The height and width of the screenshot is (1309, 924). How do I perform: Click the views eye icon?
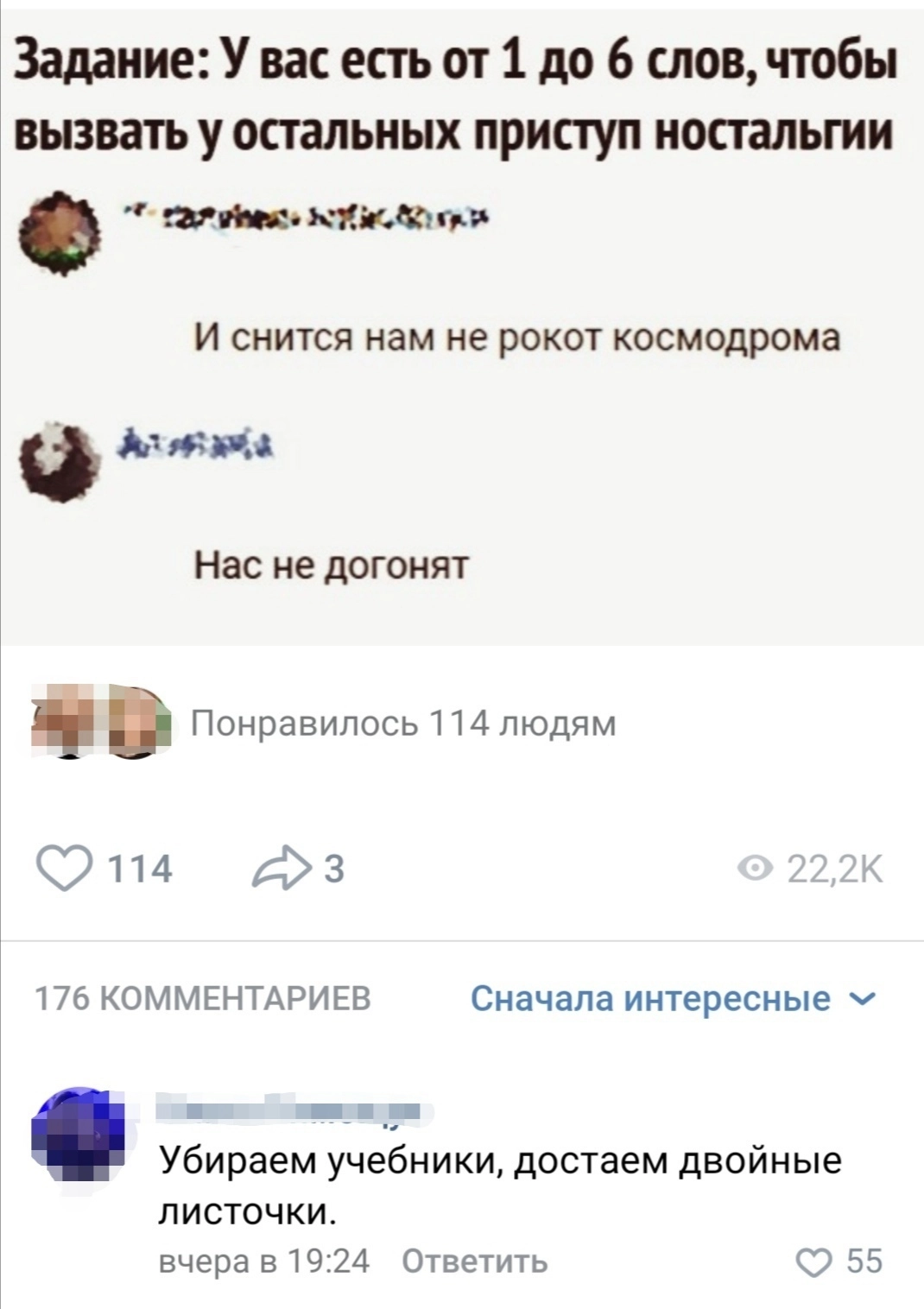click(757, 870)
